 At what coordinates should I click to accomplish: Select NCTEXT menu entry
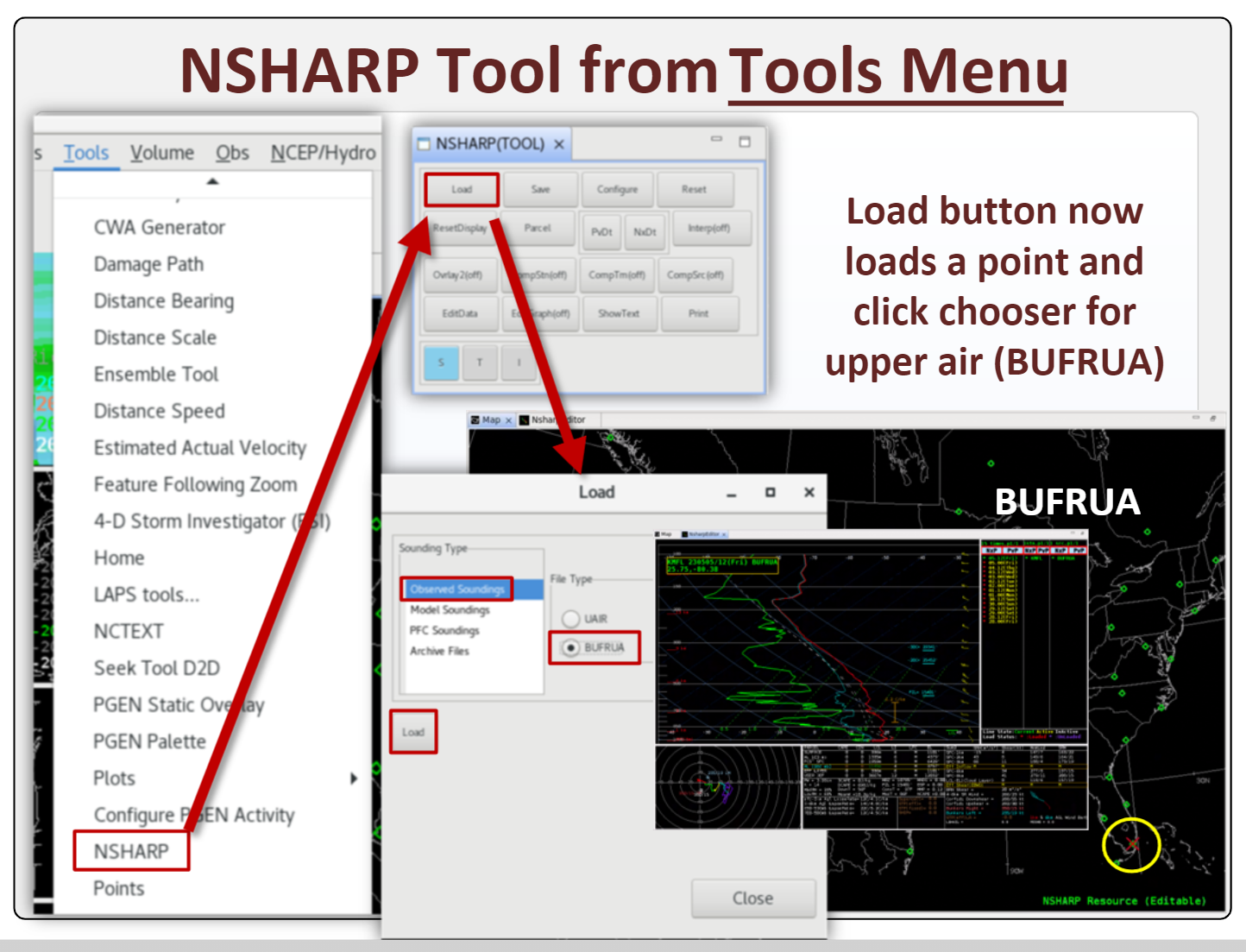point(129,631)
